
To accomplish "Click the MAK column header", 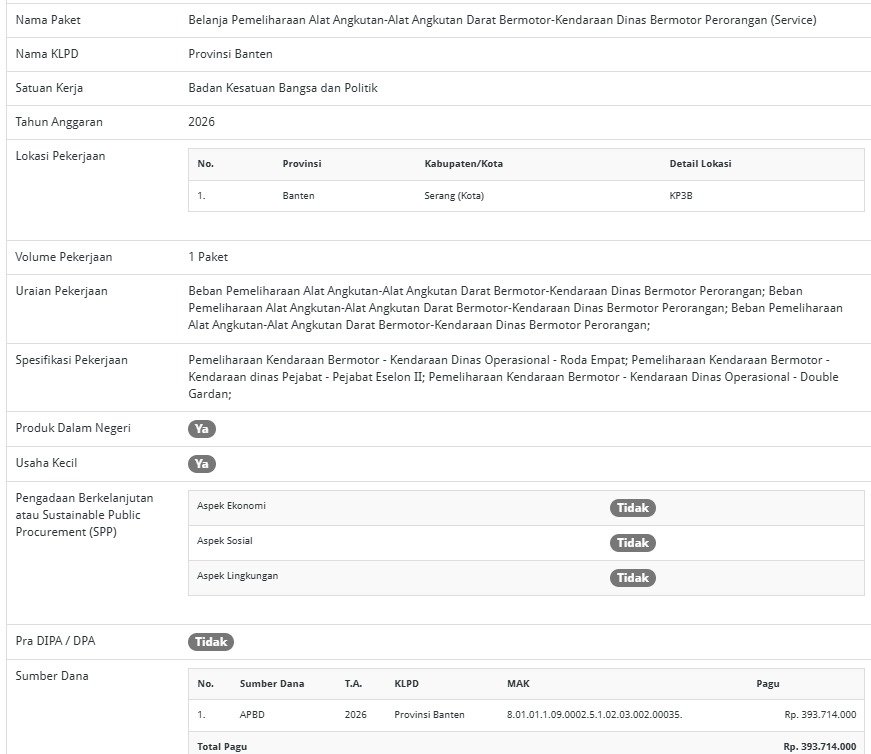I will click(x=518, y=684).
